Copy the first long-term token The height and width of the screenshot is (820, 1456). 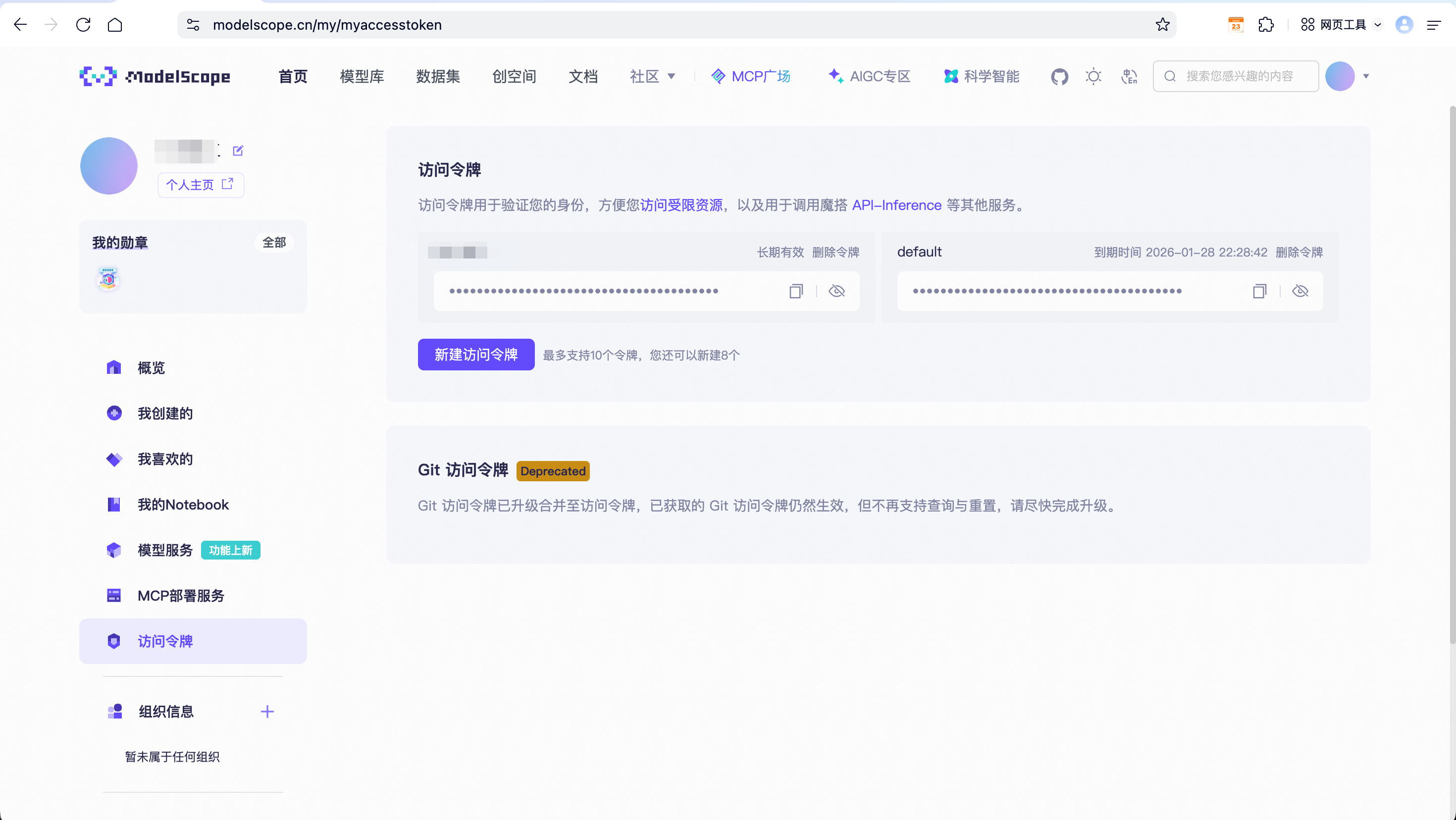click(x=796, y=291)
